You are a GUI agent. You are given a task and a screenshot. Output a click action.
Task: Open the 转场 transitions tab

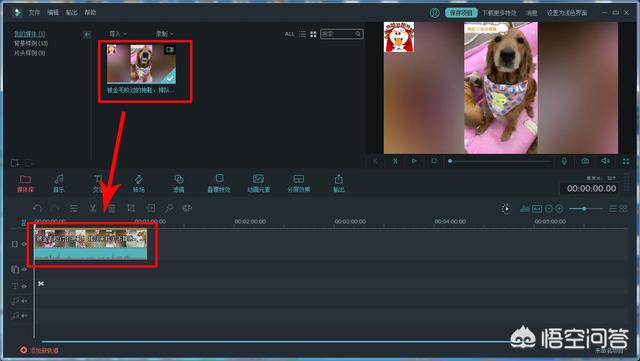(x=139, y=183)
